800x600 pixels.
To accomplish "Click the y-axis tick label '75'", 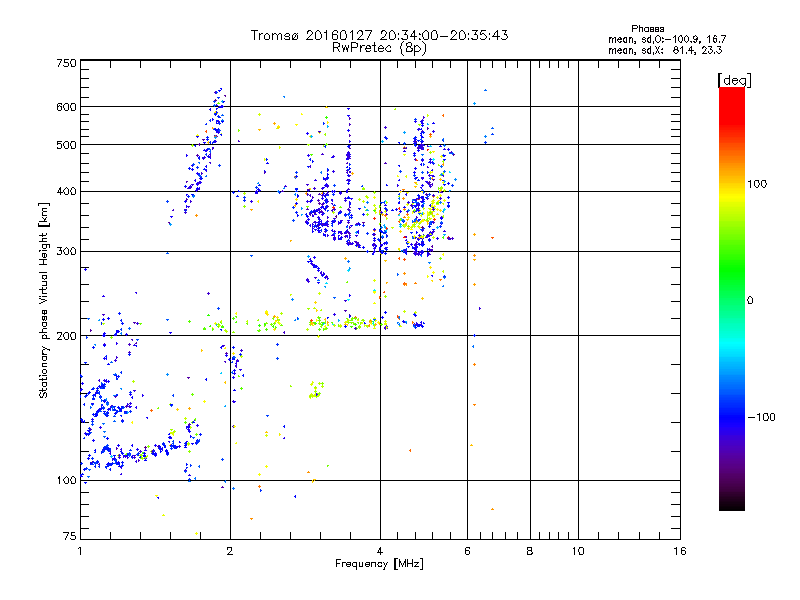I will point(70,536).
